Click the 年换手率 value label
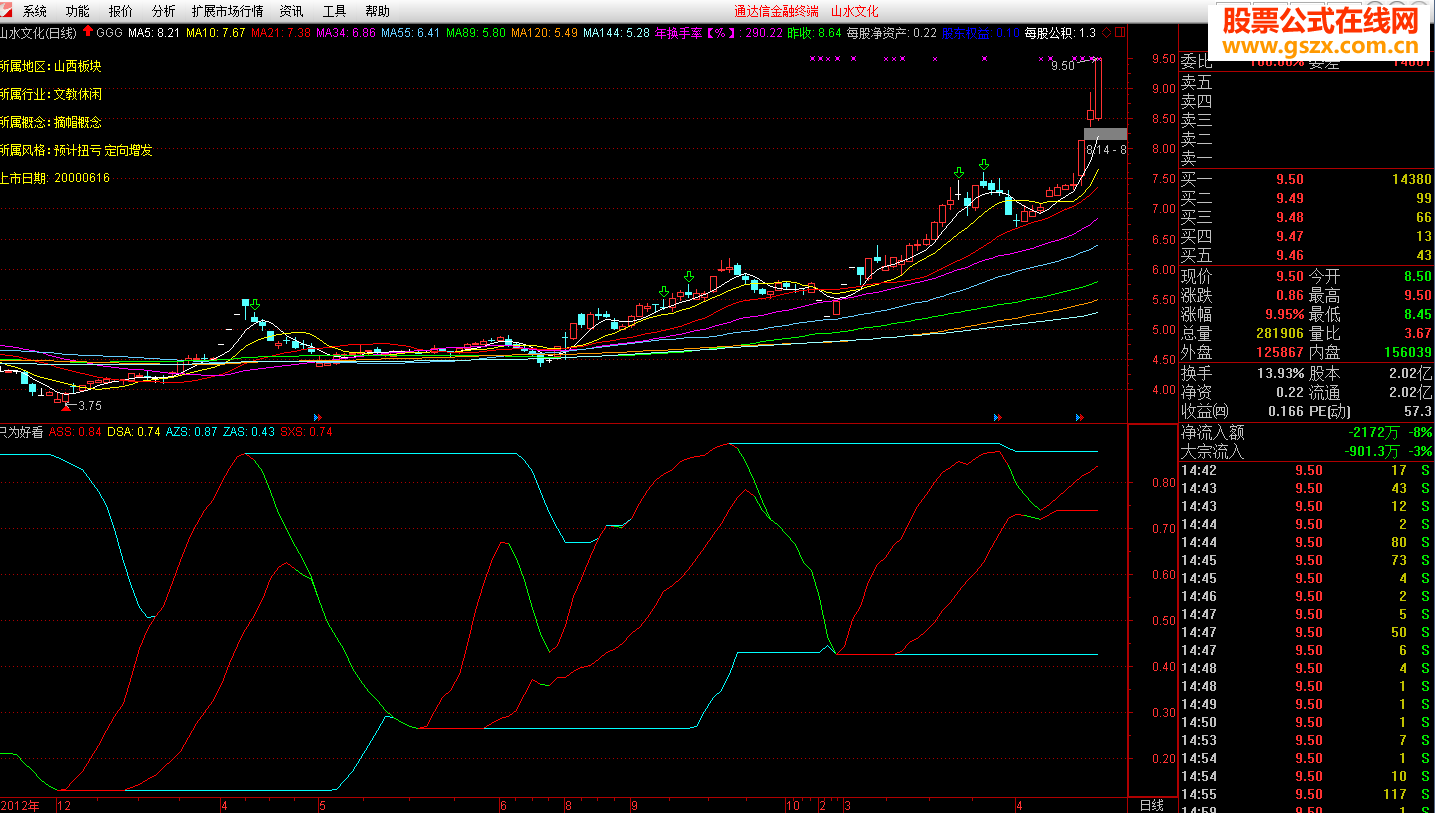Screen dimensions: 1435x813 (x=719, y=33)
